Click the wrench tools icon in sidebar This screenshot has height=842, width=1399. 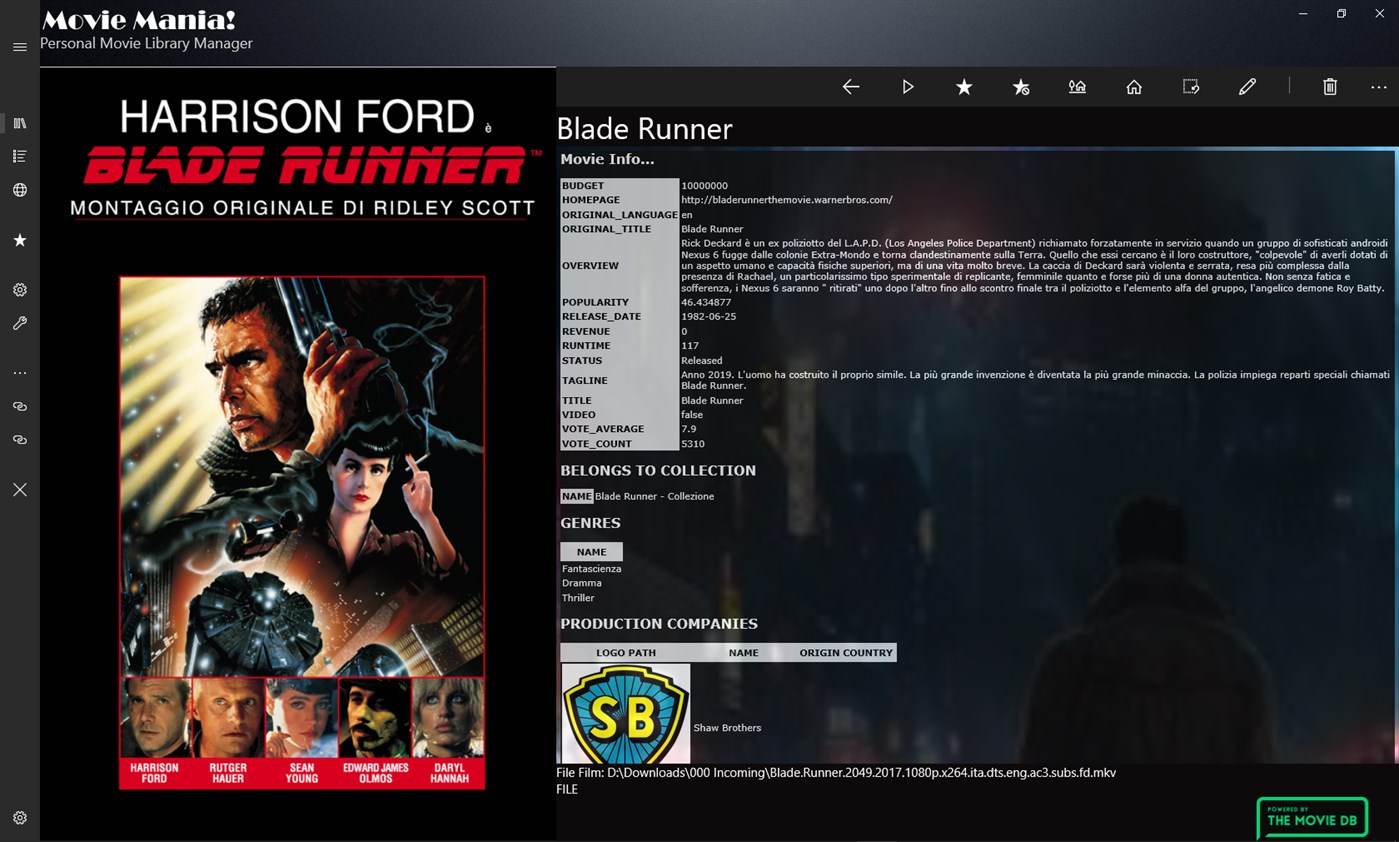(x=19, y=323)
